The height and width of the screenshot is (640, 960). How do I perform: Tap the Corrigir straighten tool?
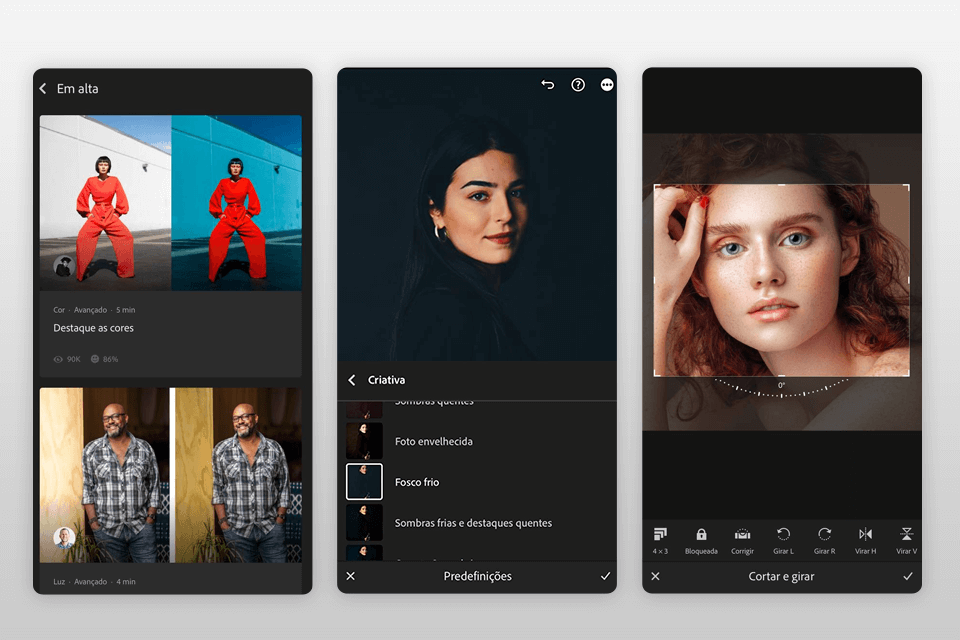click(742, 540)
